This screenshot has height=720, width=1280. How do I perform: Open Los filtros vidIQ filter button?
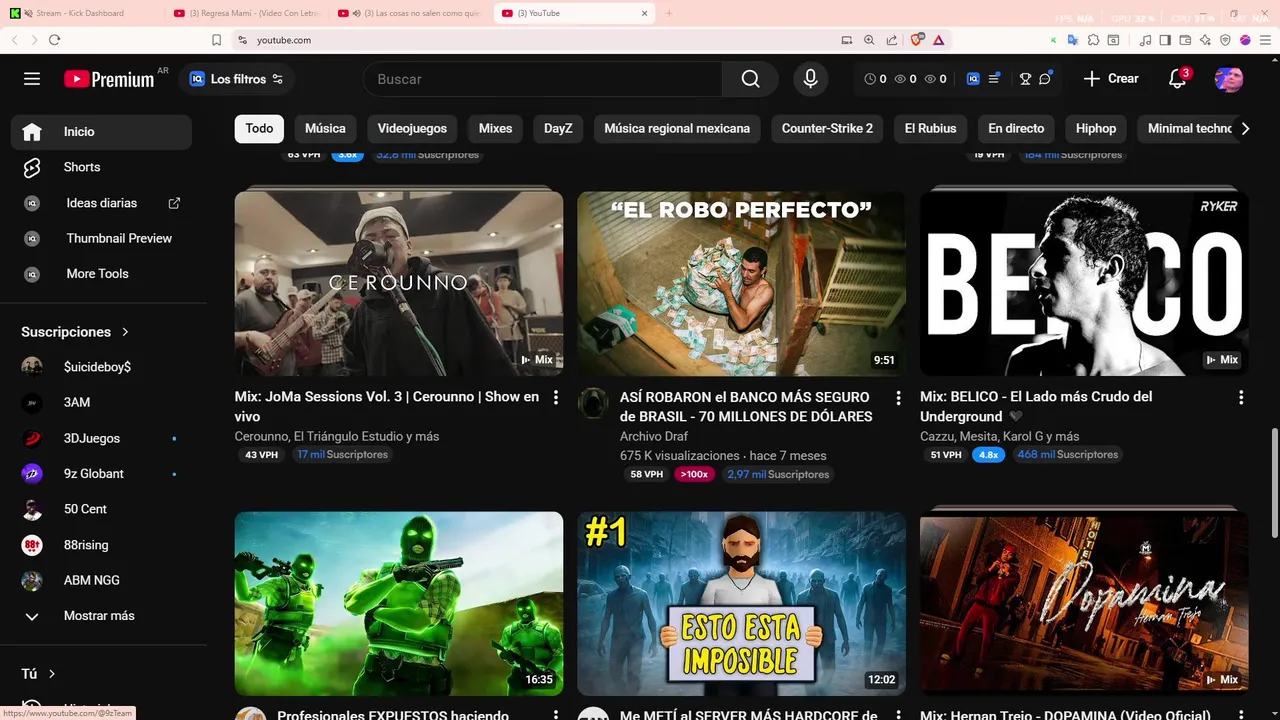(237, 79)
